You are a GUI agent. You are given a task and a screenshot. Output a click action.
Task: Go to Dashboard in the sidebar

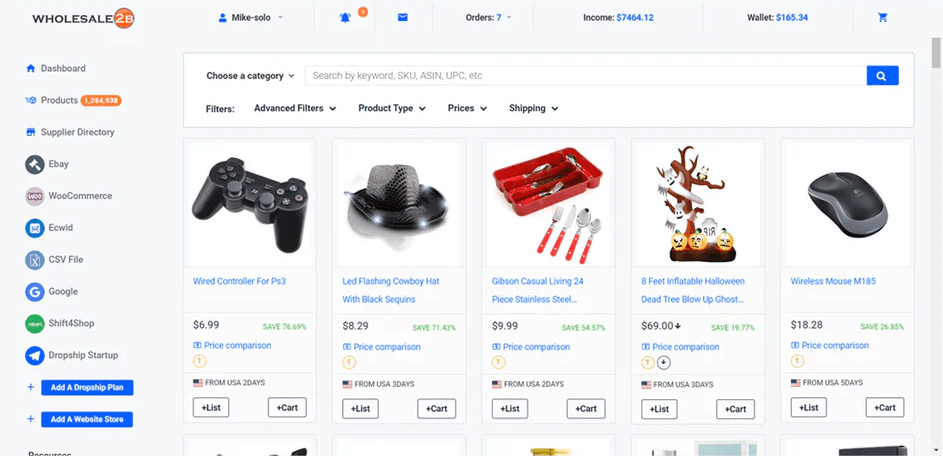pyautogui.click(x=62, y=69)
